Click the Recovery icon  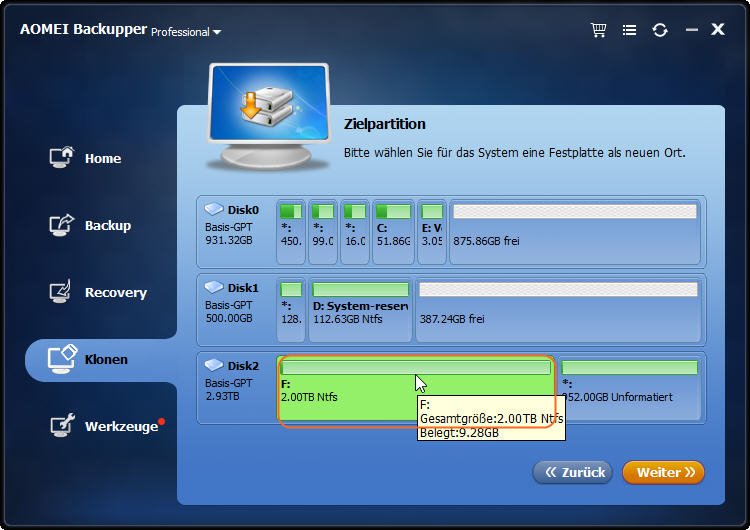click(61, 291)
